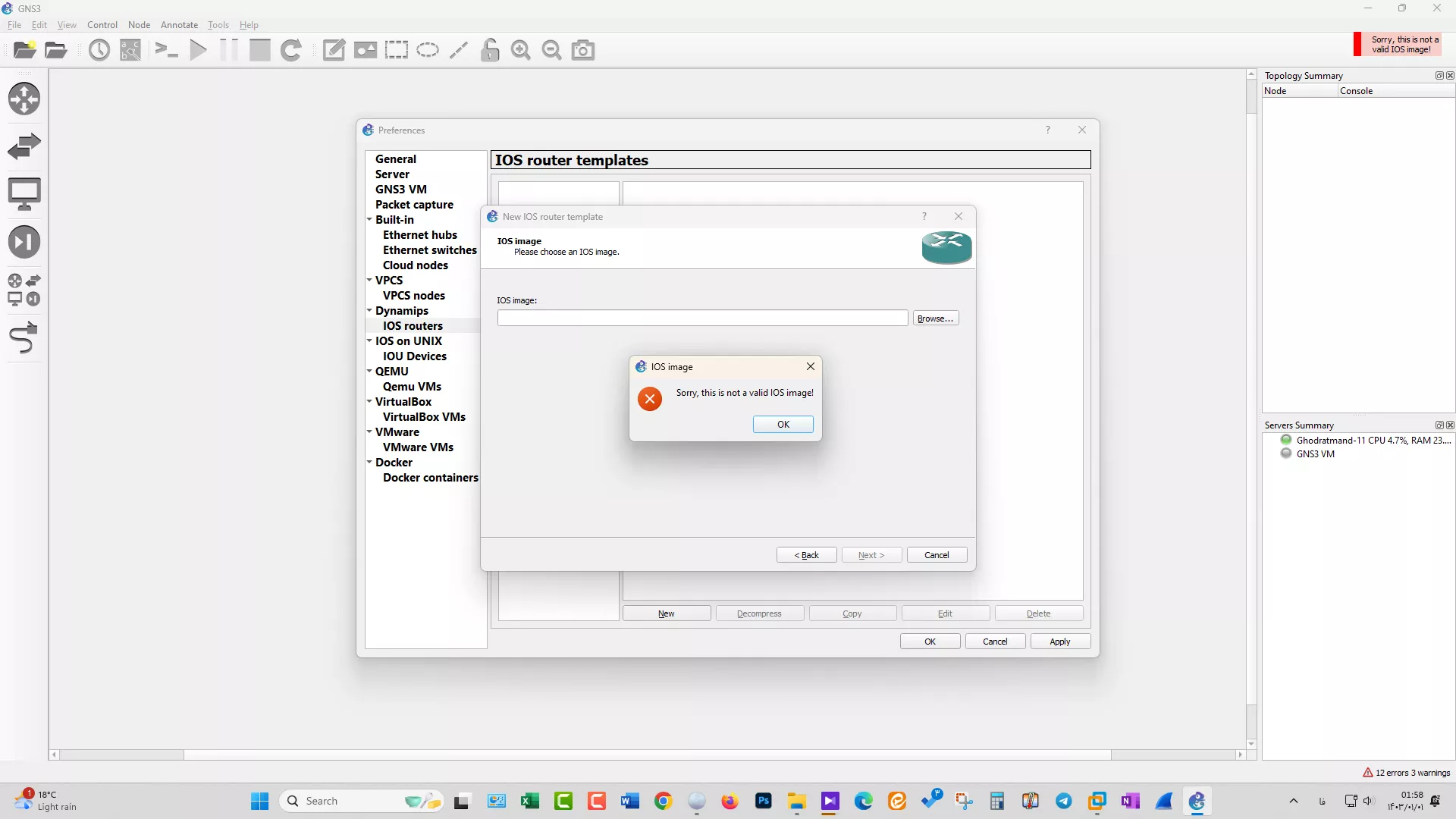Image resolution: width=1456 pixels, height=819 pixels.
Task: Click the GNS3 VM server entry
Action: click(1308, 454)
